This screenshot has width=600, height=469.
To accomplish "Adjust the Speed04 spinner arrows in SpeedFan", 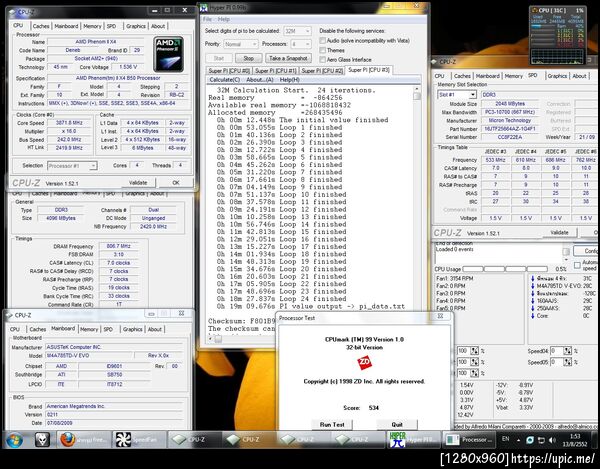I will [567, 351].
